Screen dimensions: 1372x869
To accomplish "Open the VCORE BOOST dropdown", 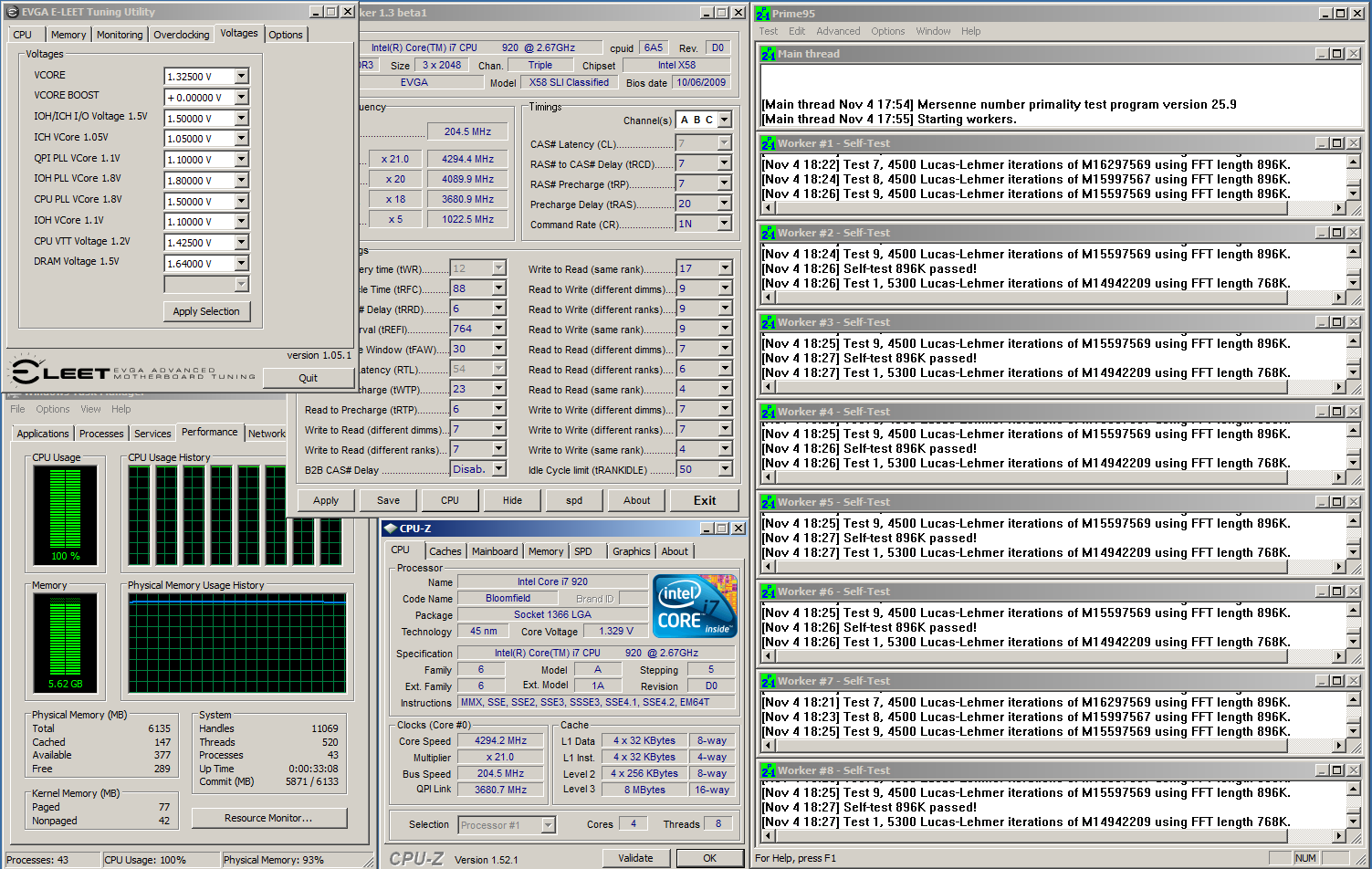I will (242, 97).
